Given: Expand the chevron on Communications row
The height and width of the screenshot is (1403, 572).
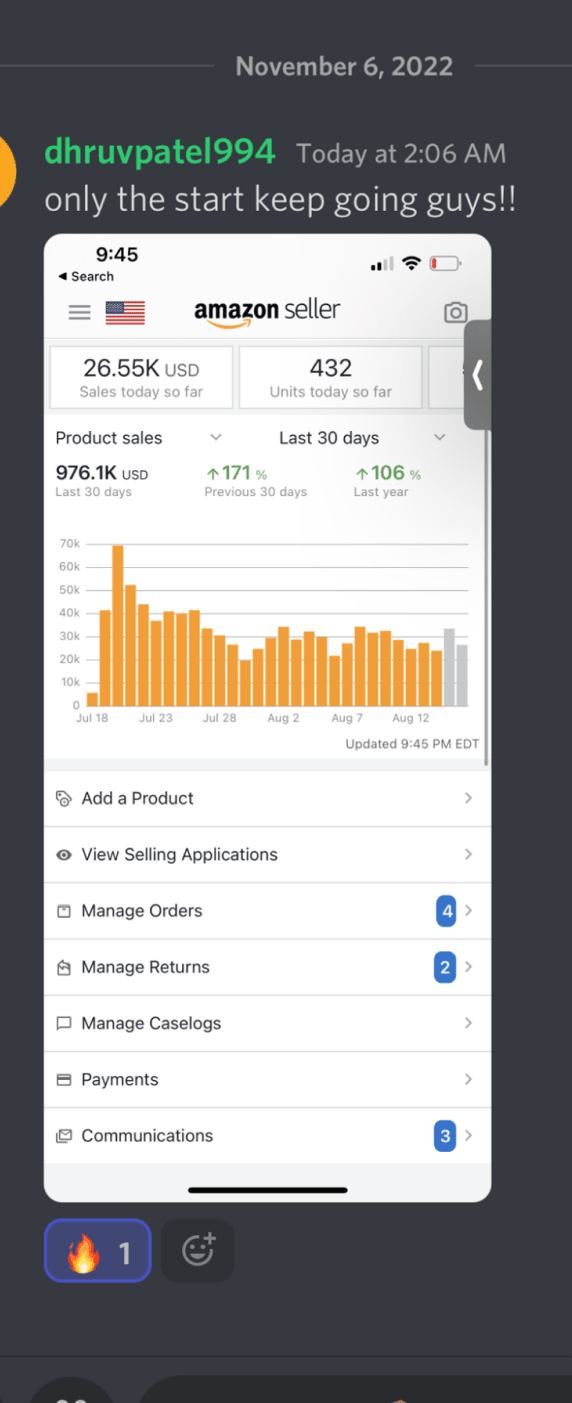Looking at the screenshot, I should point(469,1136).
